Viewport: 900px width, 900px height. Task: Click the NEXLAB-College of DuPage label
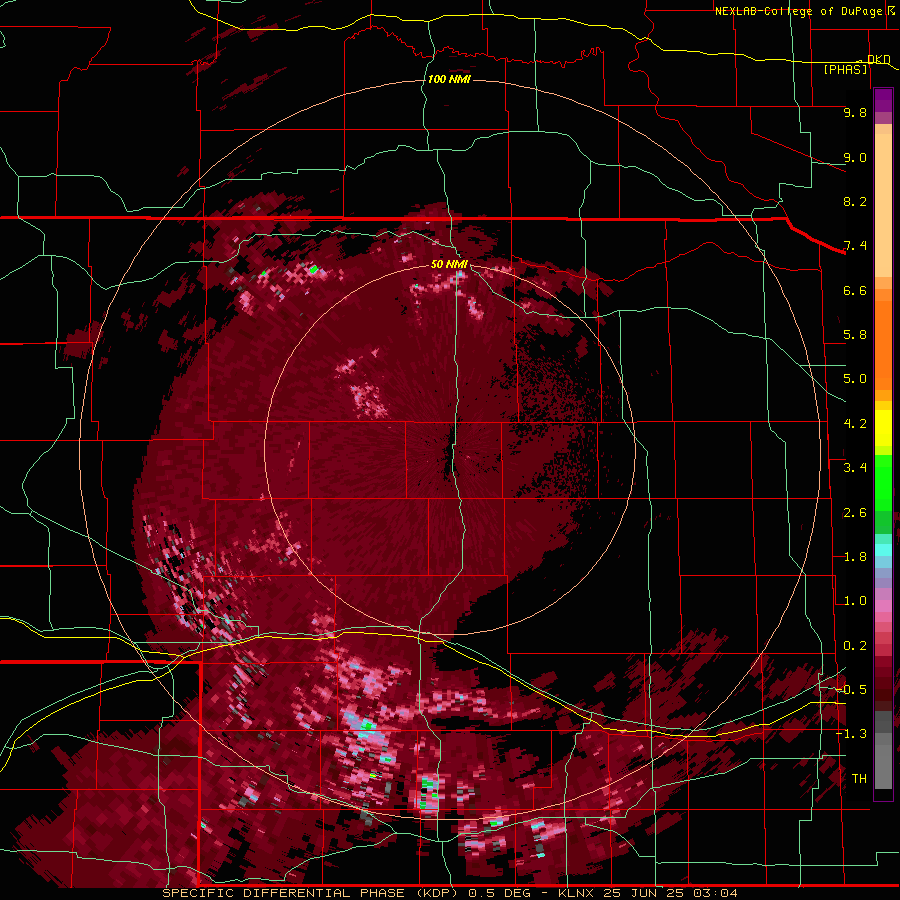click(798, 11)
